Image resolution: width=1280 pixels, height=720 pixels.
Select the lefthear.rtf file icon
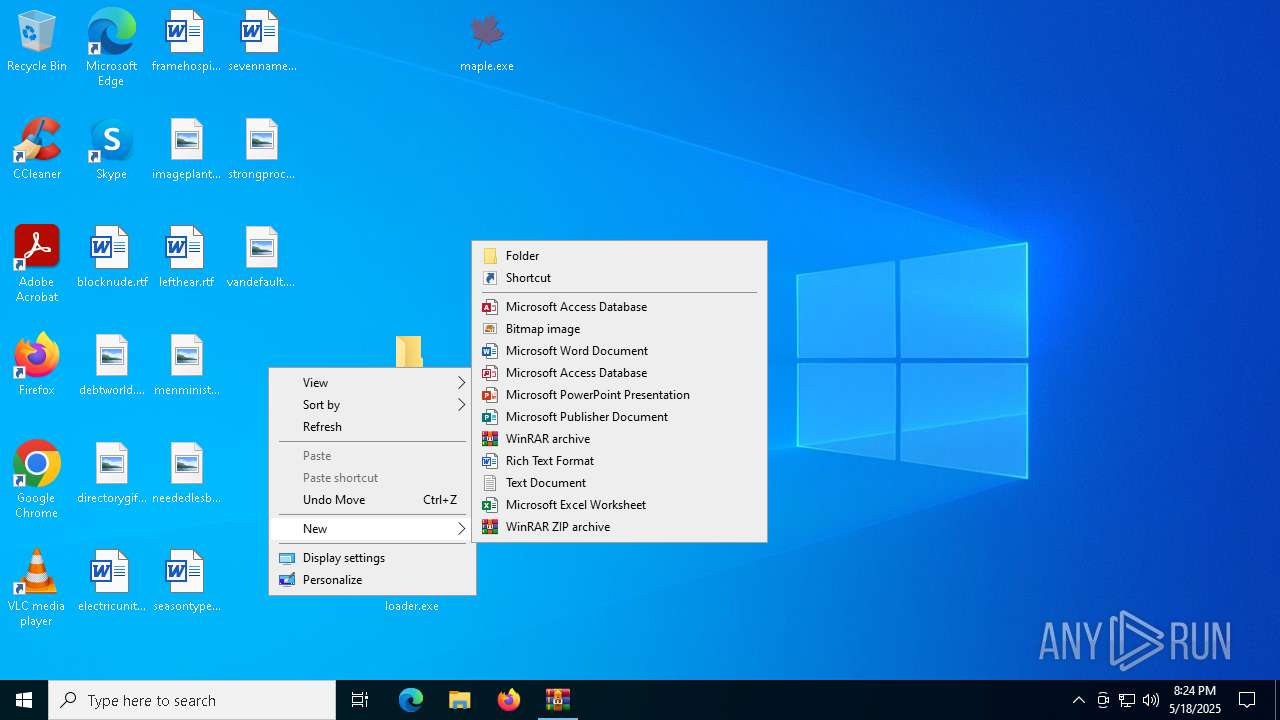click(186, 257)
